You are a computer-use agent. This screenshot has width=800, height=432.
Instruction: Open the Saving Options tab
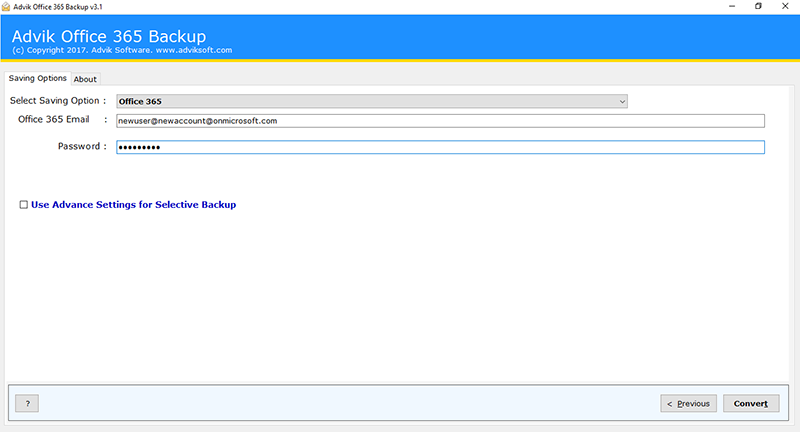point(38,78)
